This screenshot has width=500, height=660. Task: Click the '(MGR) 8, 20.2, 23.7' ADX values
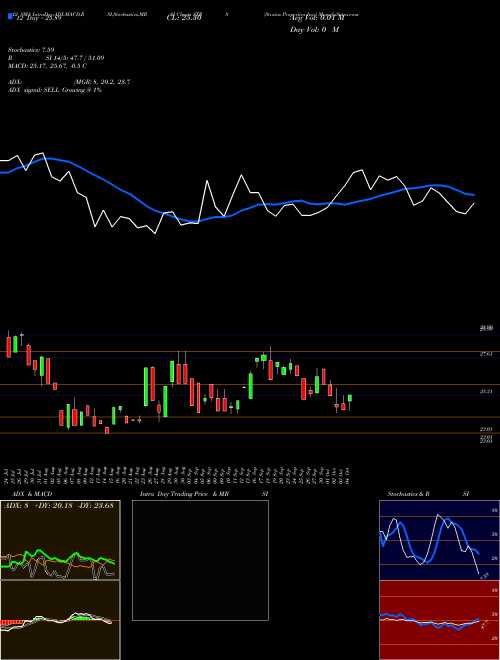[102, 82]
